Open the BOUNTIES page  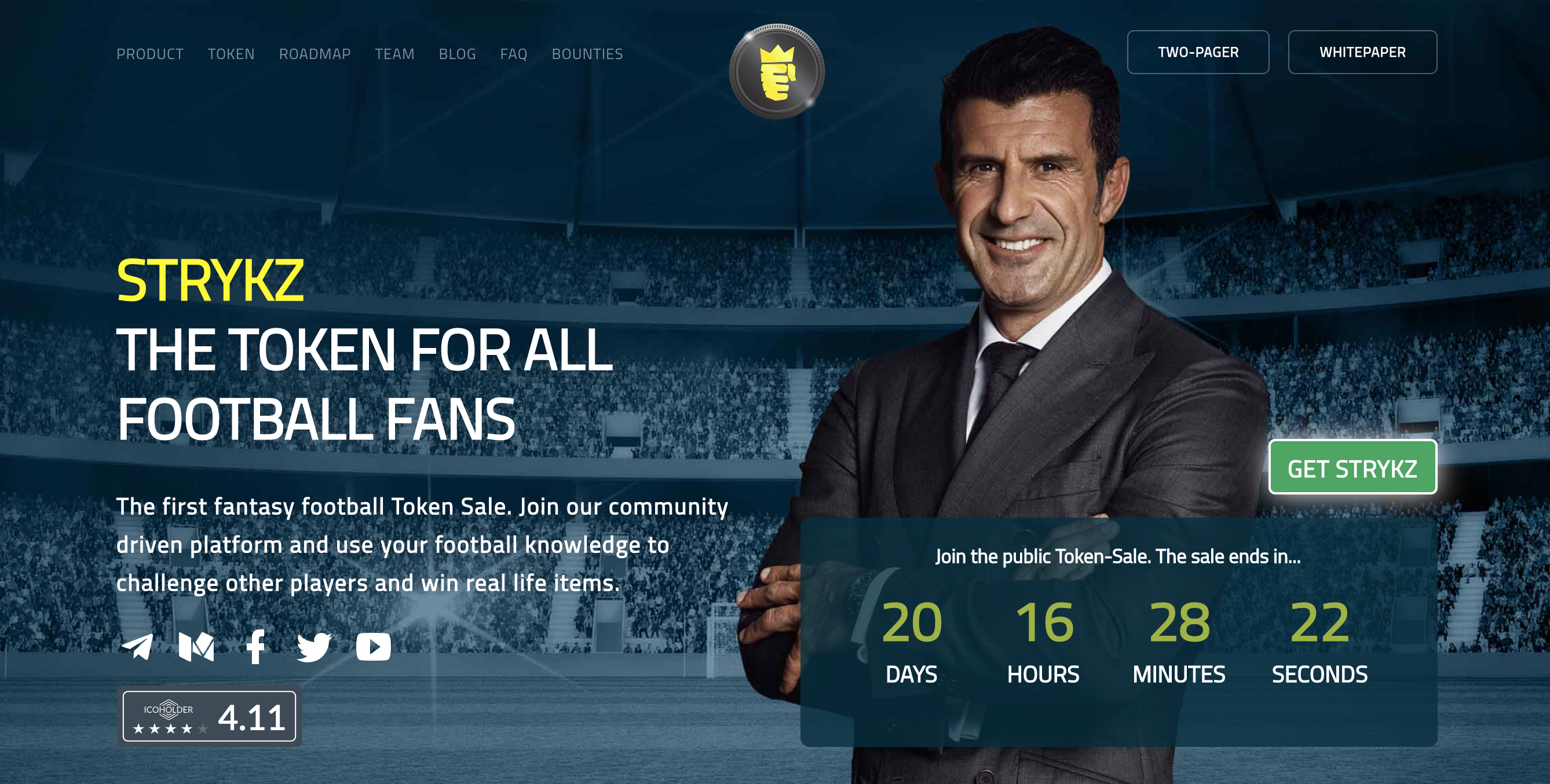(587, 54)
